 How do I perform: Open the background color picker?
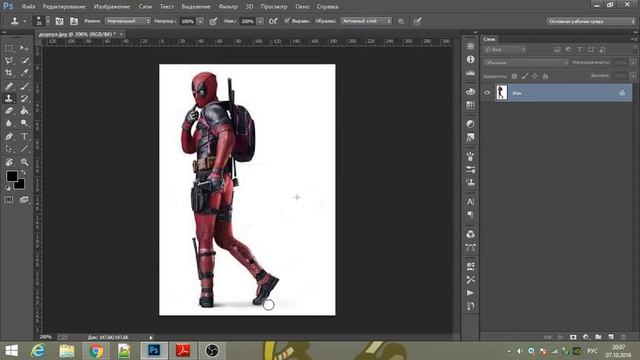coord(20,185)
